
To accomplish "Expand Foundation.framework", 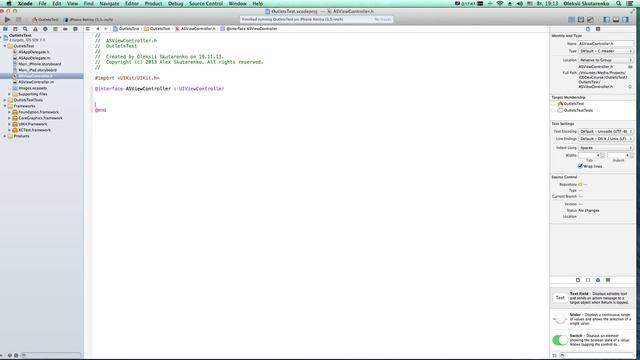I will [x=9, y=112].
